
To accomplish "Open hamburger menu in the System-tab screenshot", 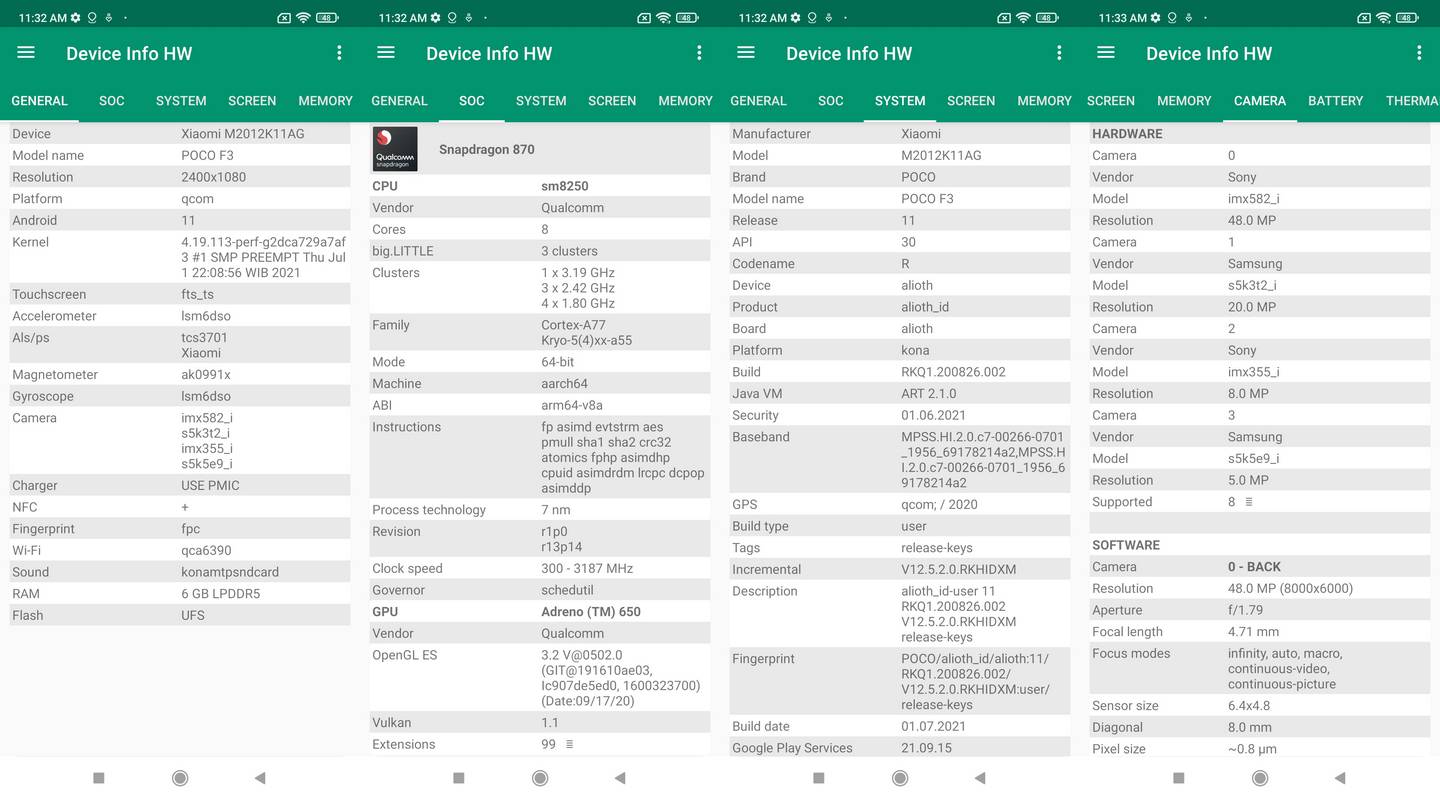I will tap(746, 53).
